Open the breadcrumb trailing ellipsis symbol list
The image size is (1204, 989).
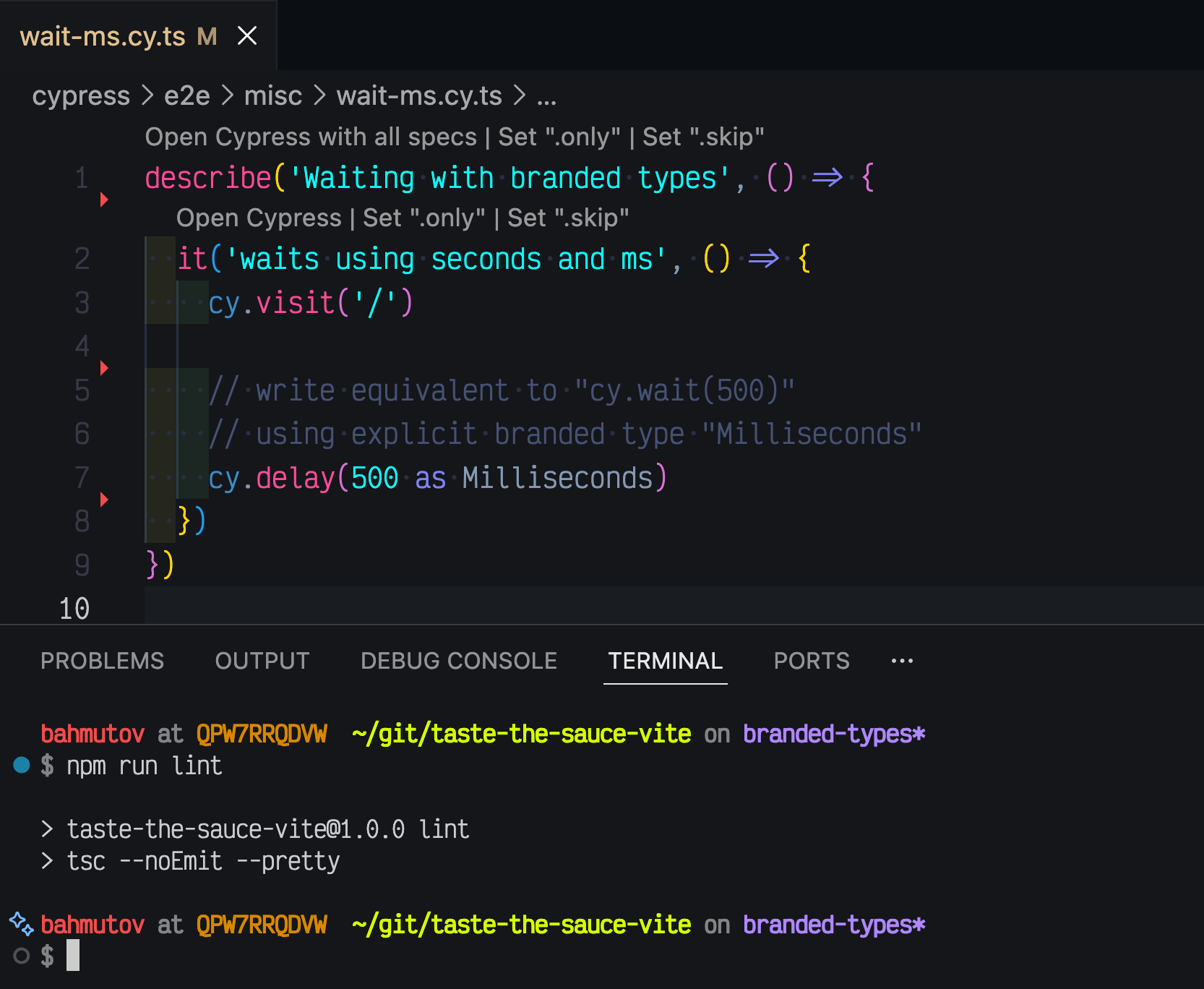546,95
